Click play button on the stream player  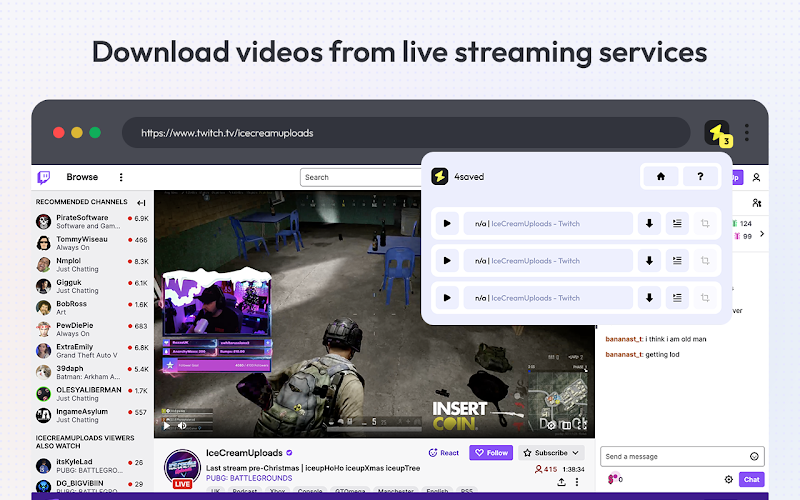click(166, 425)
